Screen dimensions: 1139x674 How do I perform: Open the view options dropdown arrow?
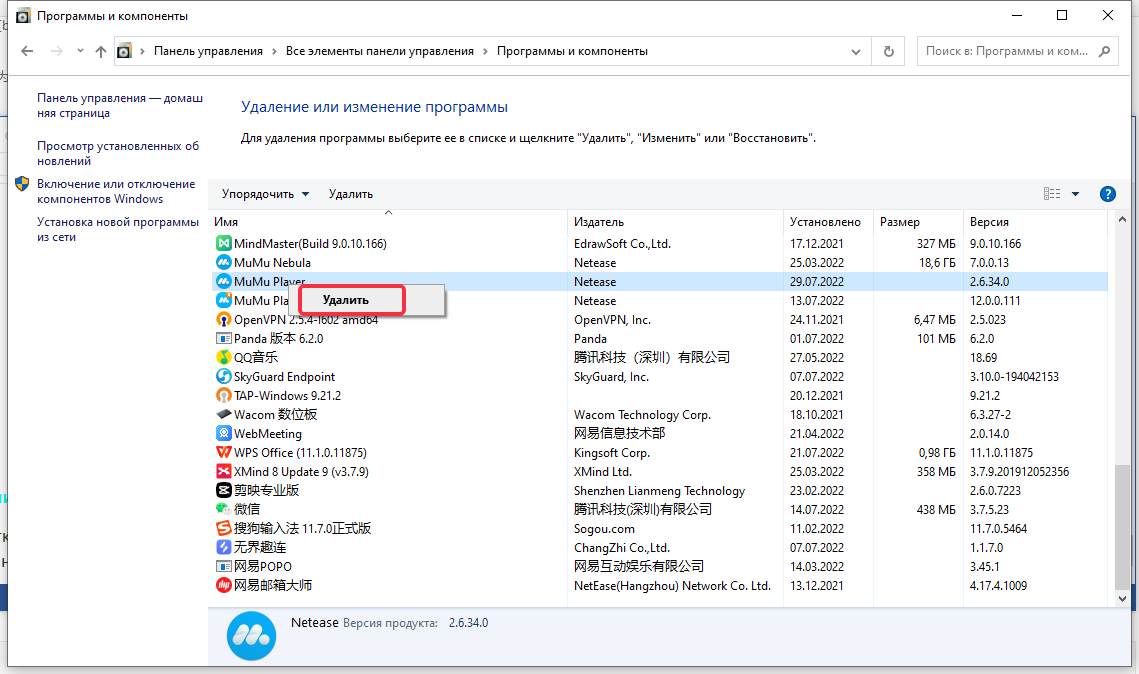click(x=1076, y=194)
